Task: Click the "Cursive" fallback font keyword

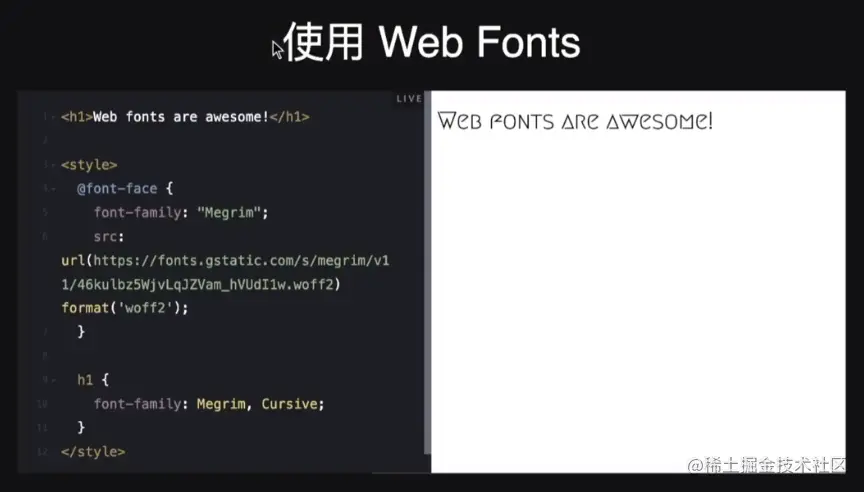Action: click(289, 404)
